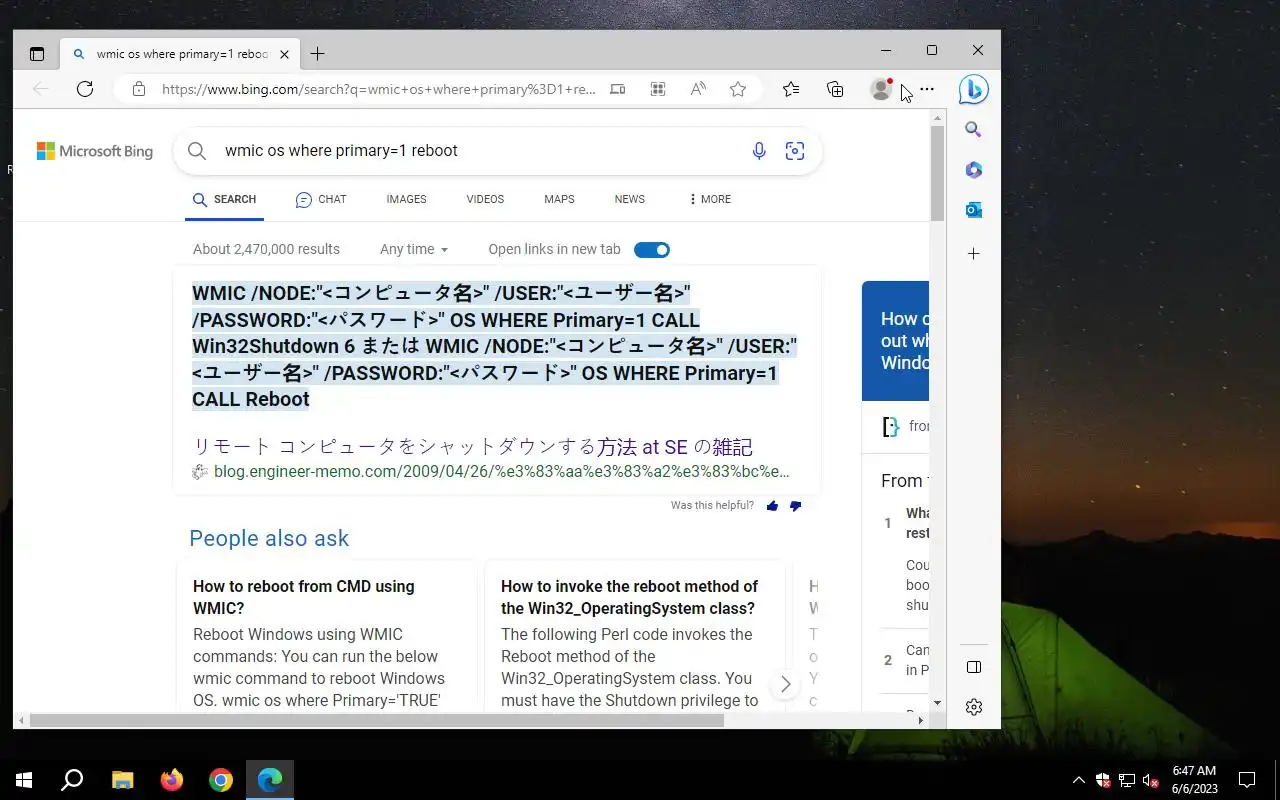The image size is (1280, 800).
Task: Open the taskbar clock and date
Action: click(1195, 780)
